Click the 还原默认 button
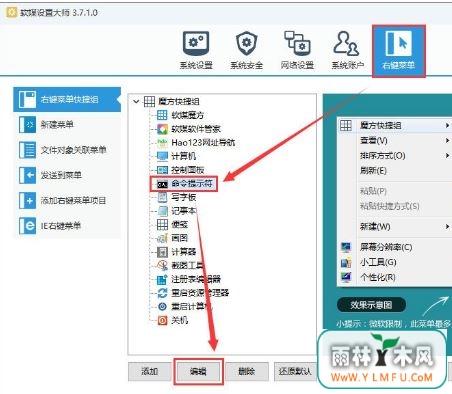Viewport: 452px width, 394px height. click(295, 371)
